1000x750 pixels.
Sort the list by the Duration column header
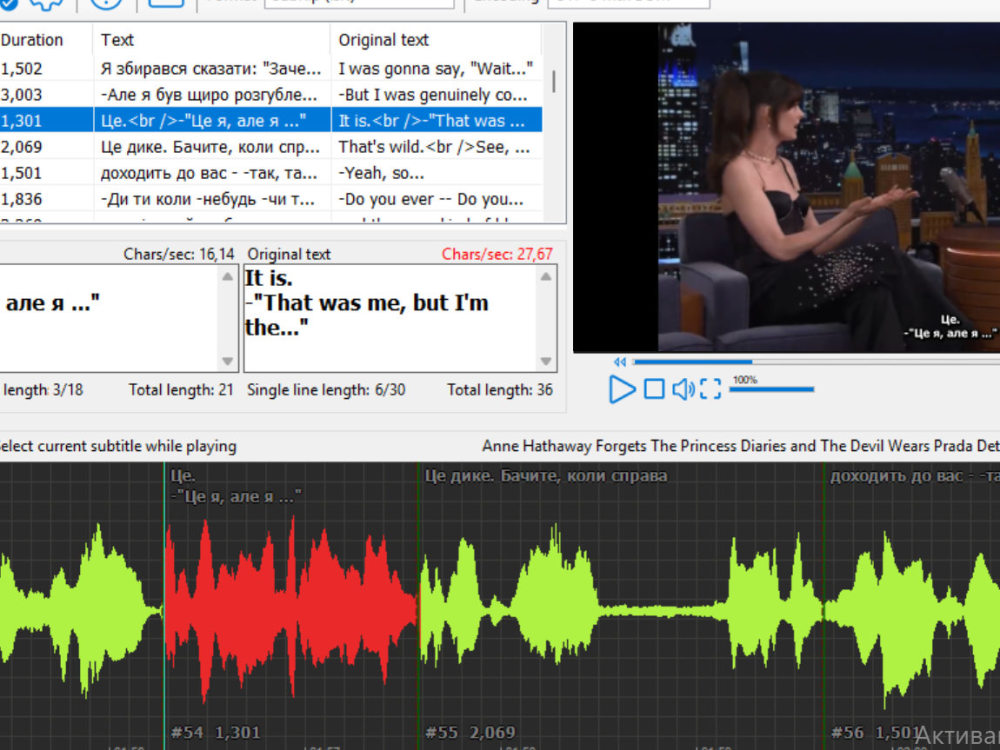point(46,40)
